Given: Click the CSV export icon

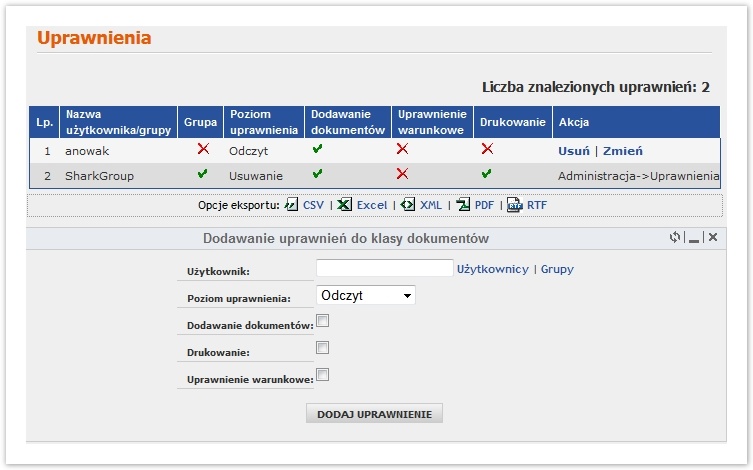Looking at the screenshot, I should (x=292, y=205).
